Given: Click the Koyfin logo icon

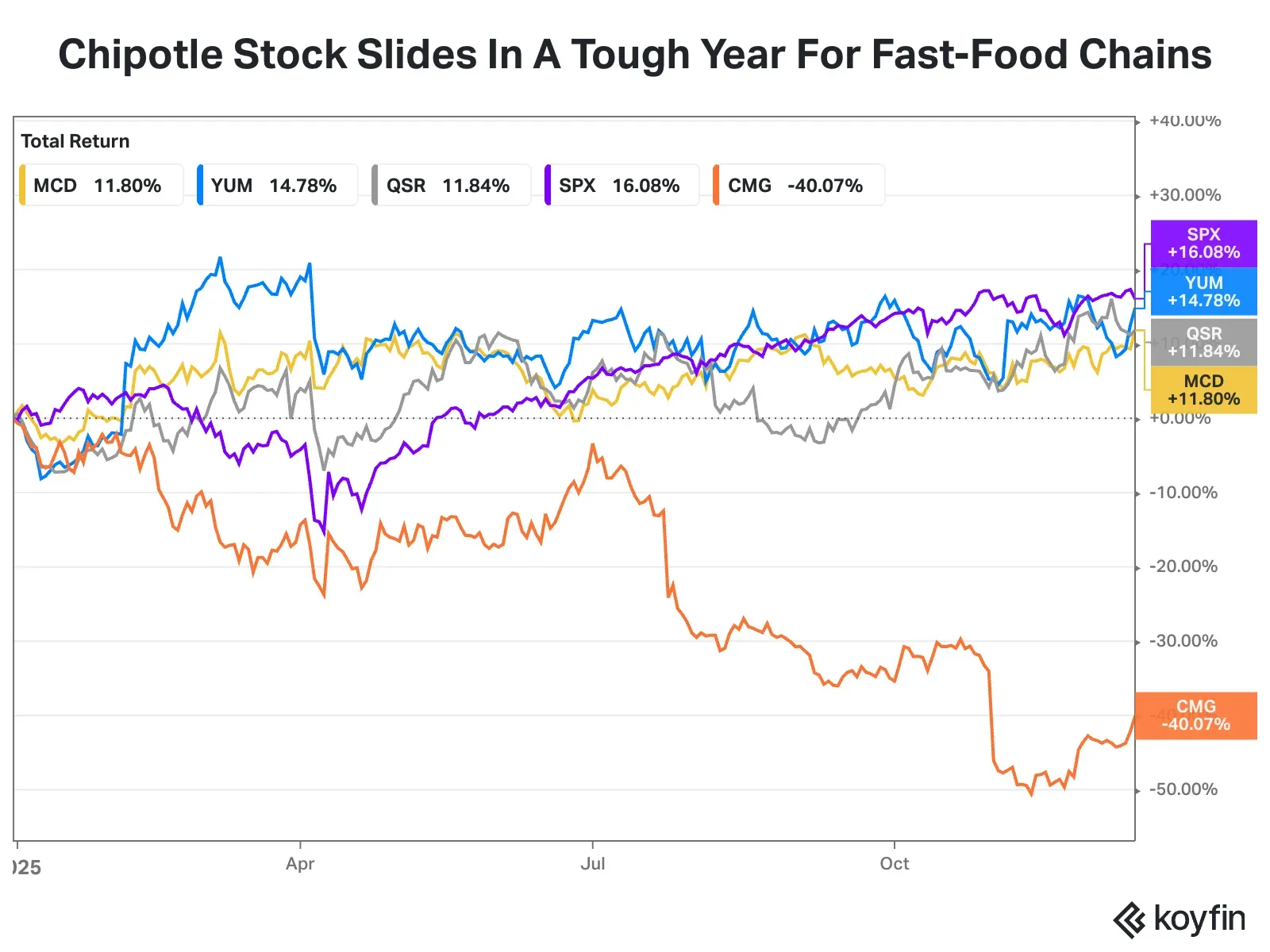Looking at the screenshot, I should (x=1129, y=920).
